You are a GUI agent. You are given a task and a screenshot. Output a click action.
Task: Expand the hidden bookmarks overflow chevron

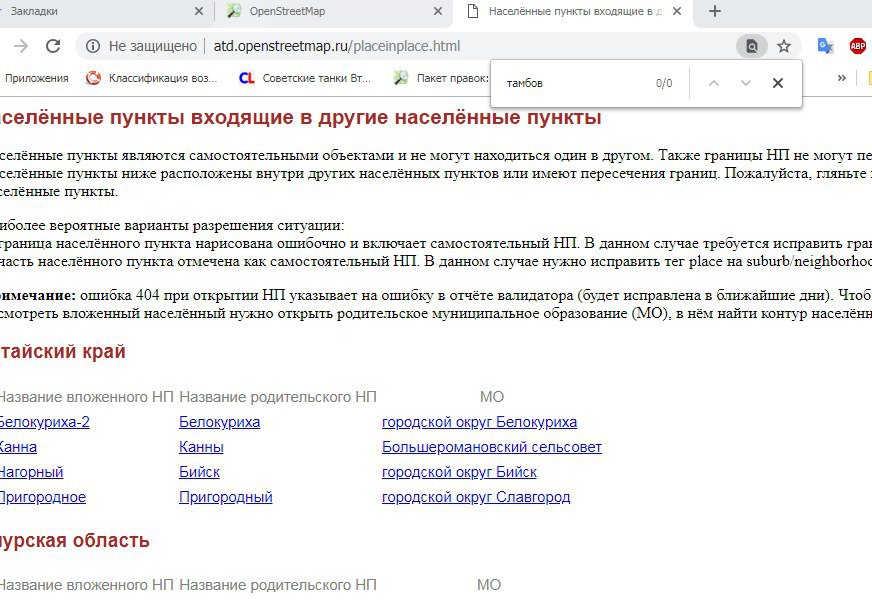click(841, 78)
